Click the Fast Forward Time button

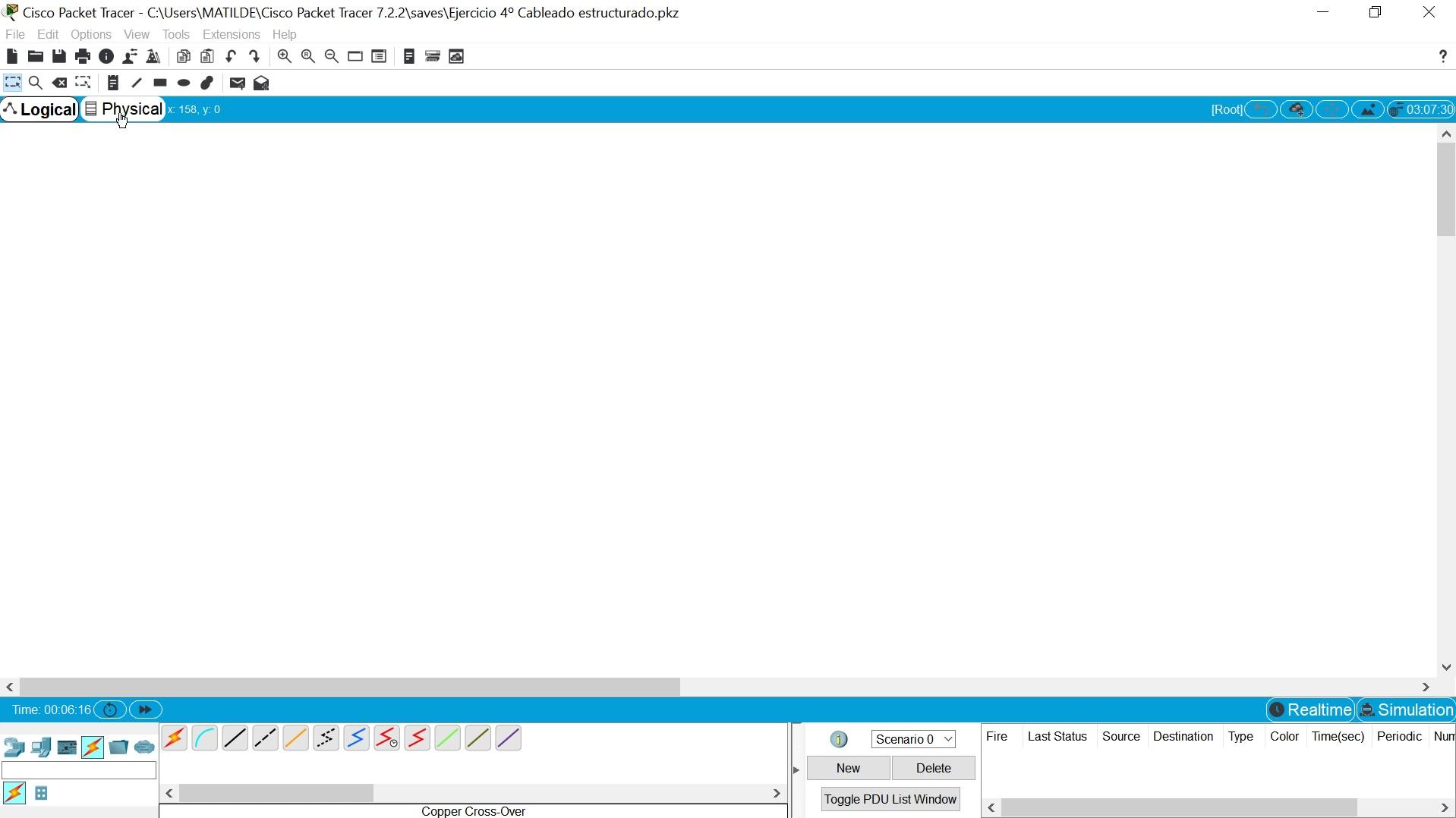tap(147, 710)
